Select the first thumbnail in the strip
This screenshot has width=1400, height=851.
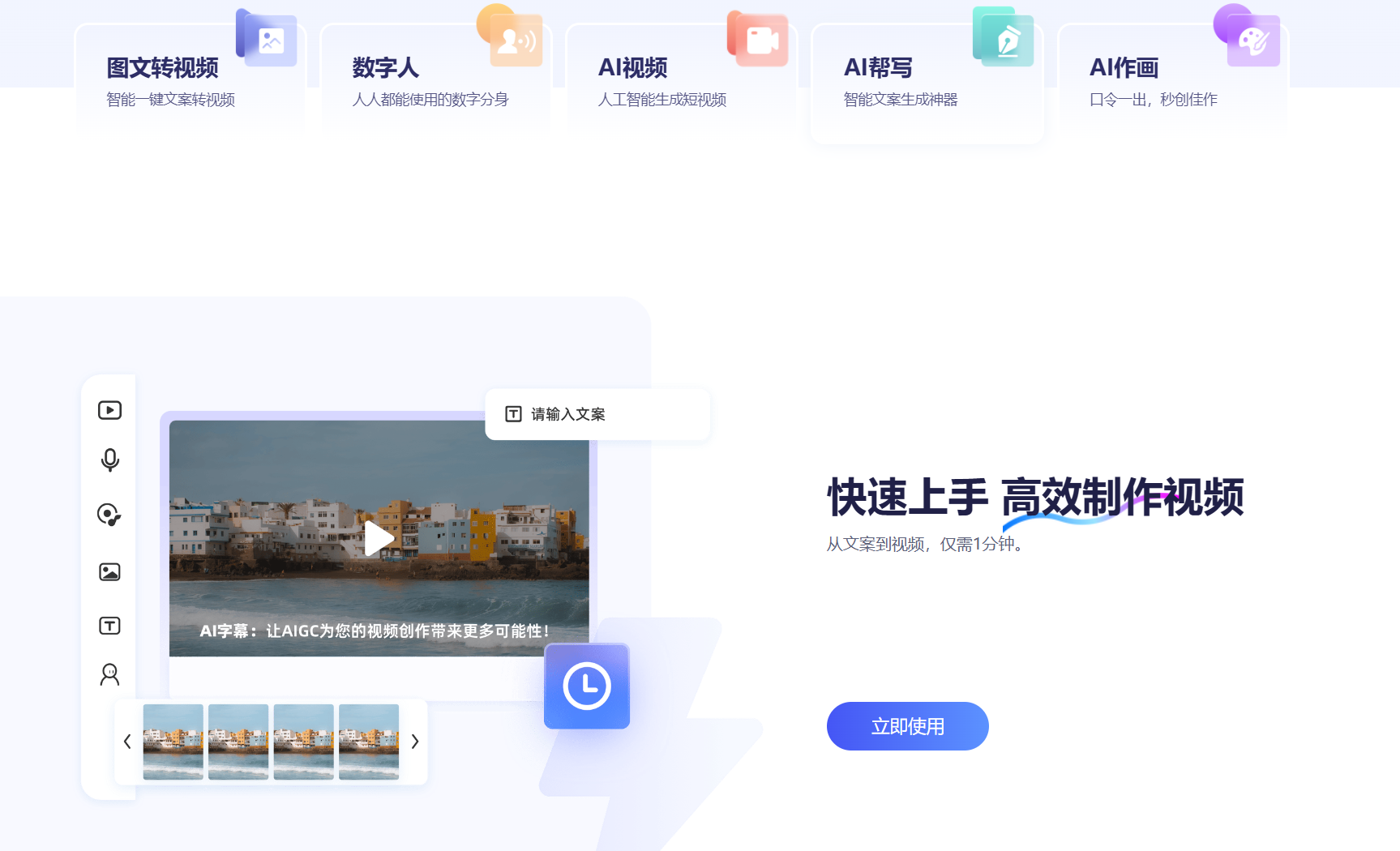click(x=173, y=742)
